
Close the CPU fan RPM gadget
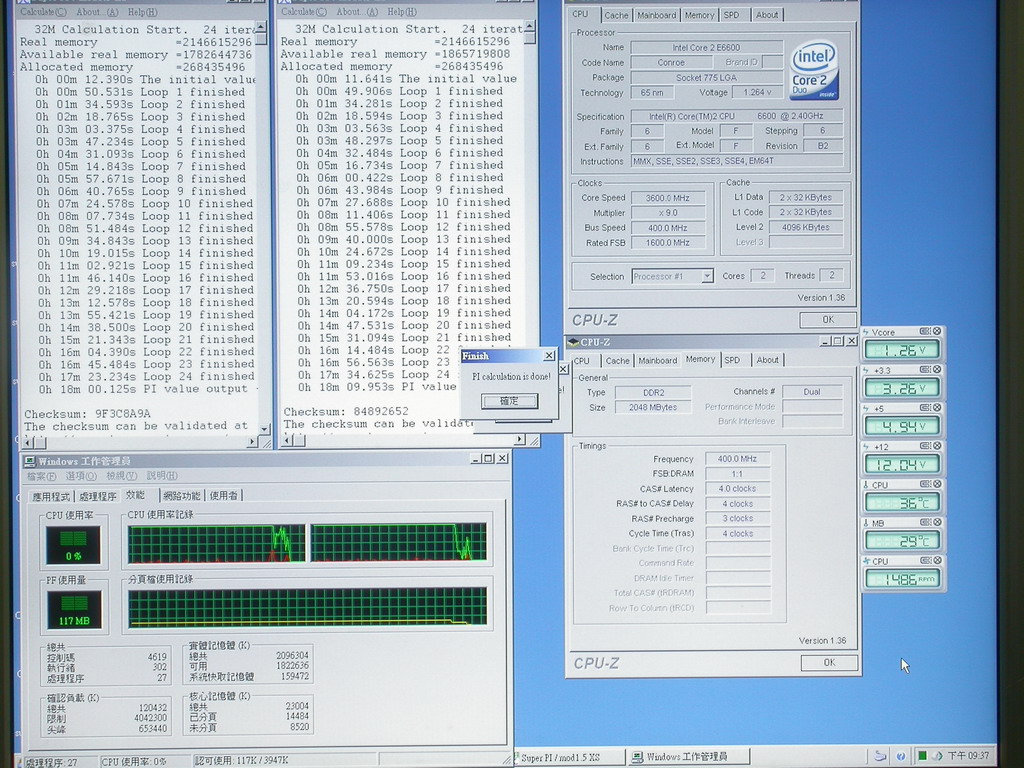[936, 560]
